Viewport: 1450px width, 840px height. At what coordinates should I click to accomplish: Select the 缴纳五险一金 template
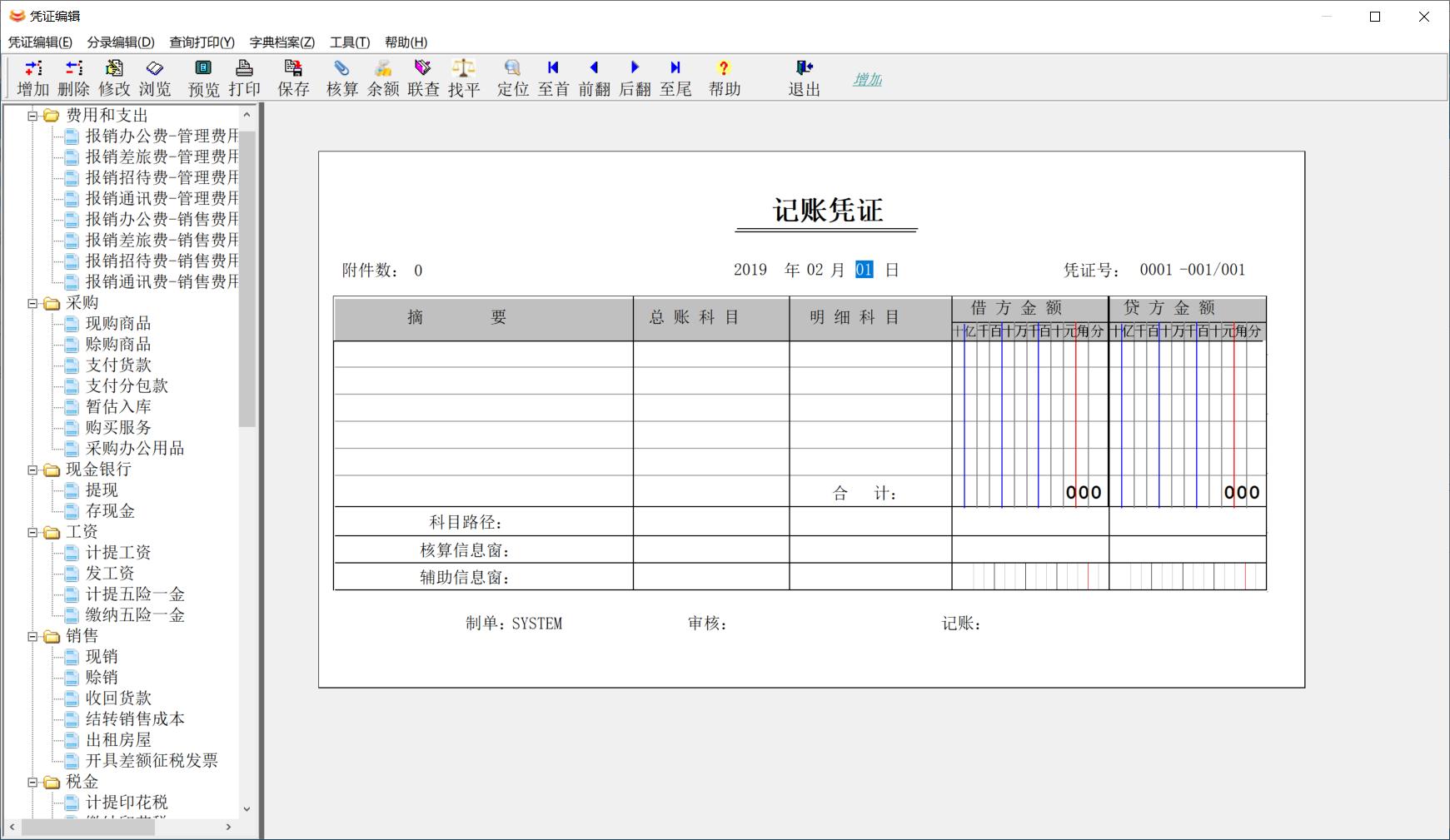[x=135, y=614]
